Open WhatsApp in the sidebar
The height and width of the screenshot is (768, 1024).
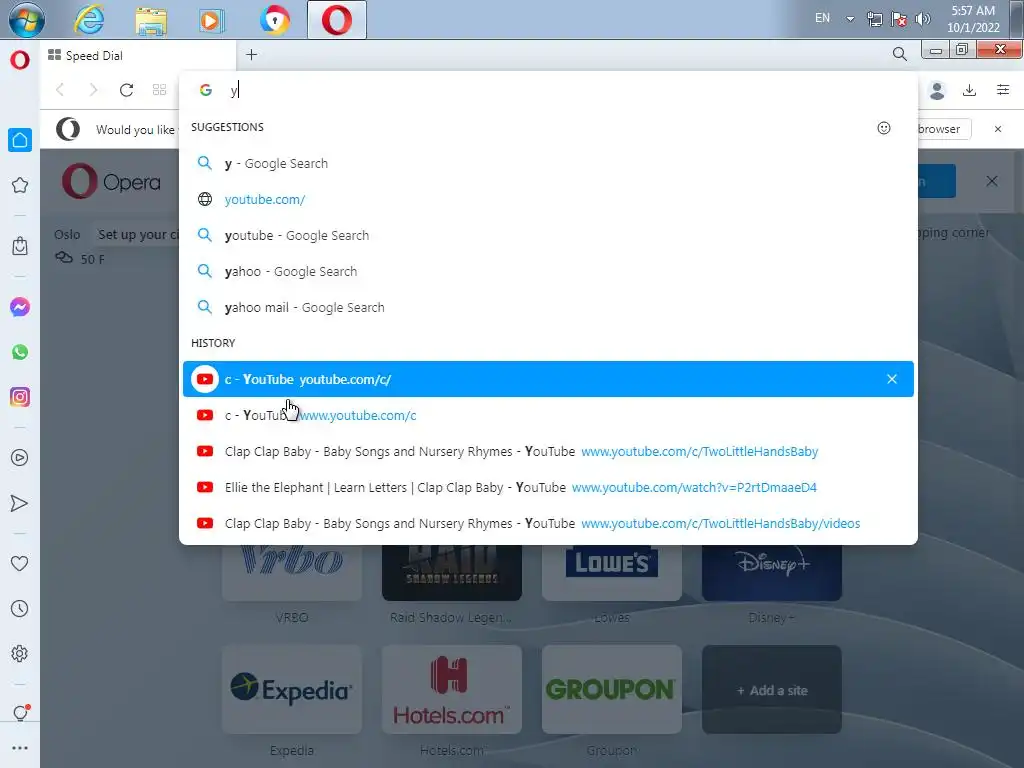[20, 352]
